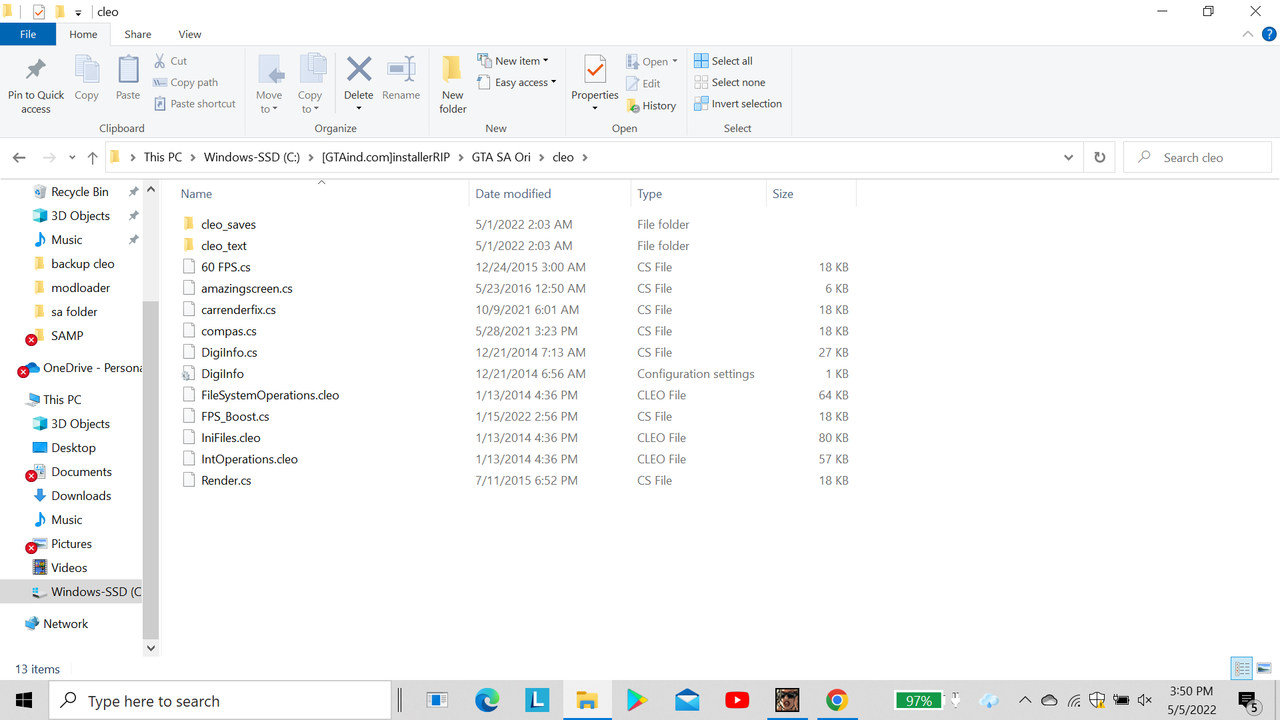Viewport: 1280px width, 720px height.
Task: Switch to Large icons view in status bar
Action: tap(1264, 668)
